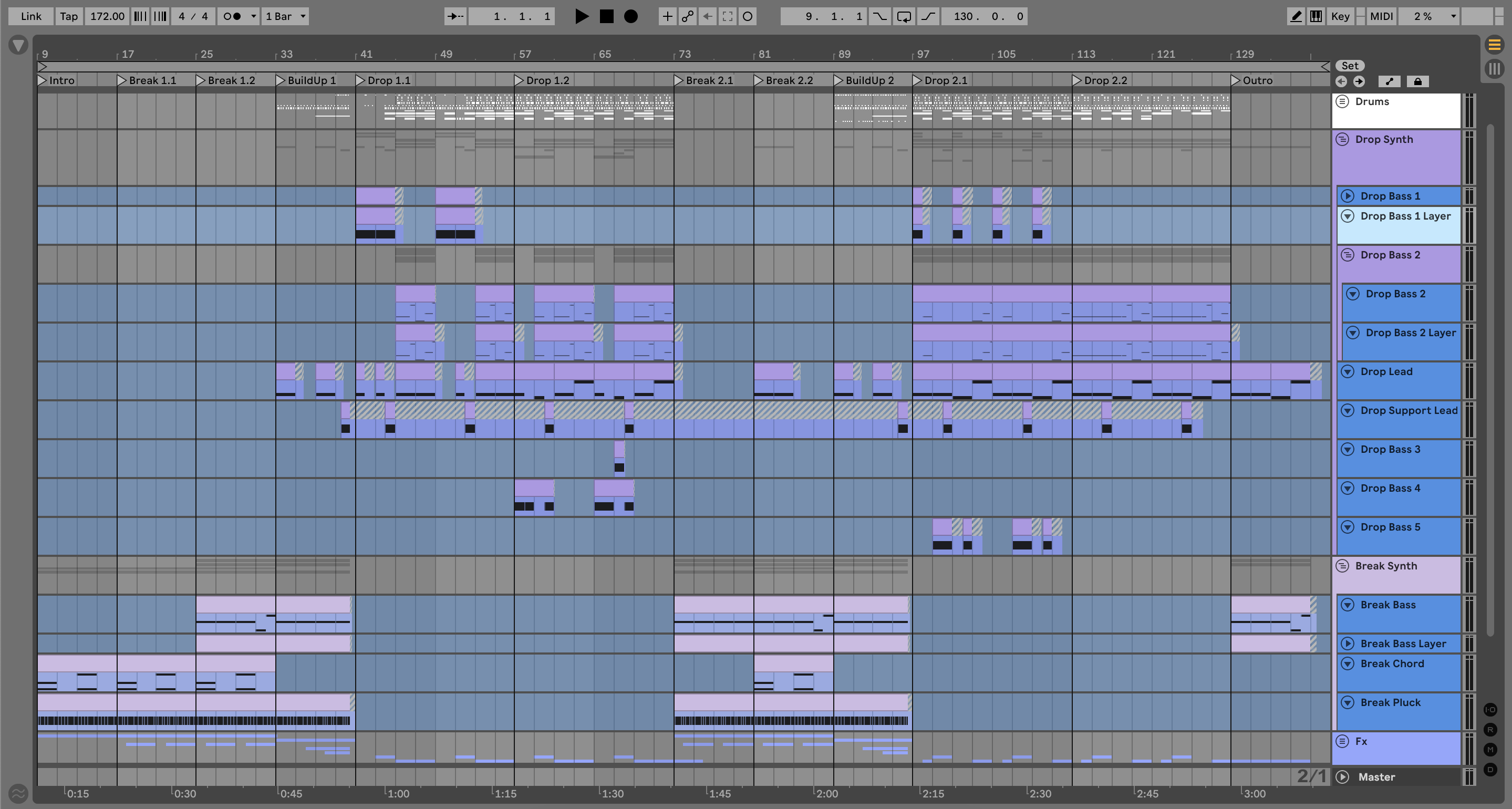Unfold the Drop Bass 1 track
This screenshot has width=1512, height=809.
pyautogui.click(x=1348, y=196)
